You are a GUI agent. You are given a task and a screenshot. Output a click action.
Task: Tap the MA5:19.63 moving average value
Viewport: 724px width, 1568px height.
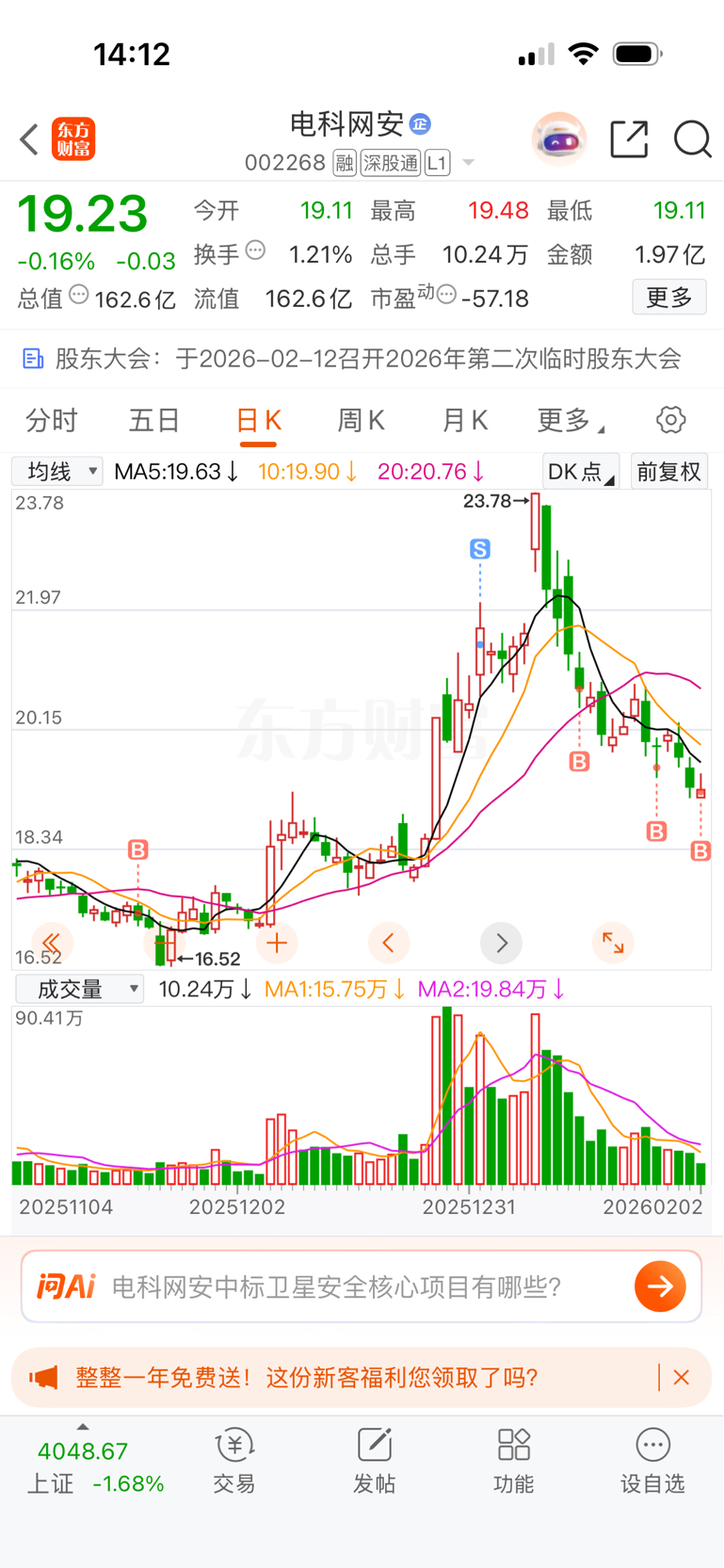pos(176,471)
